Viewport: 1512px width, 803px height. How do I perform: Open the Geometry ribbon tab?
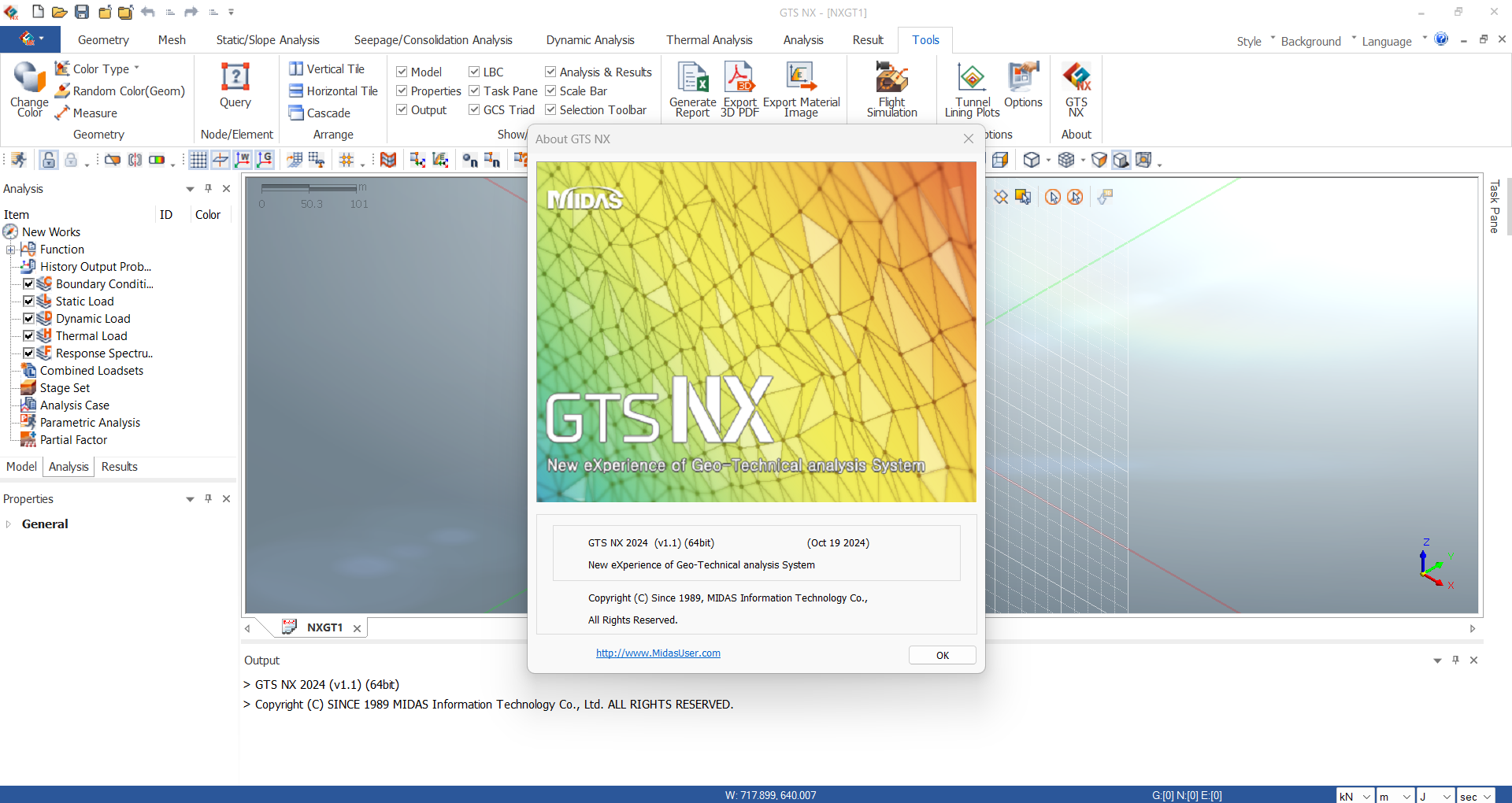103,40
